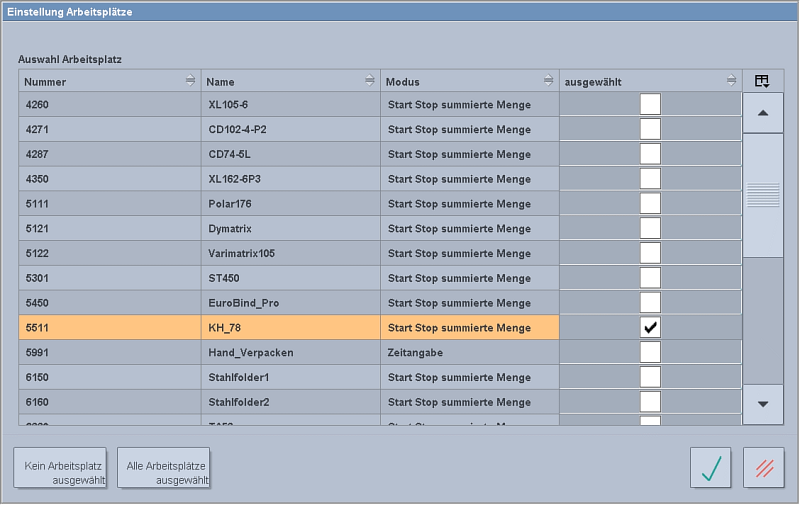Confirm selection with the green checkmark button
800x505 pixels.
click(x=710, y=467)
